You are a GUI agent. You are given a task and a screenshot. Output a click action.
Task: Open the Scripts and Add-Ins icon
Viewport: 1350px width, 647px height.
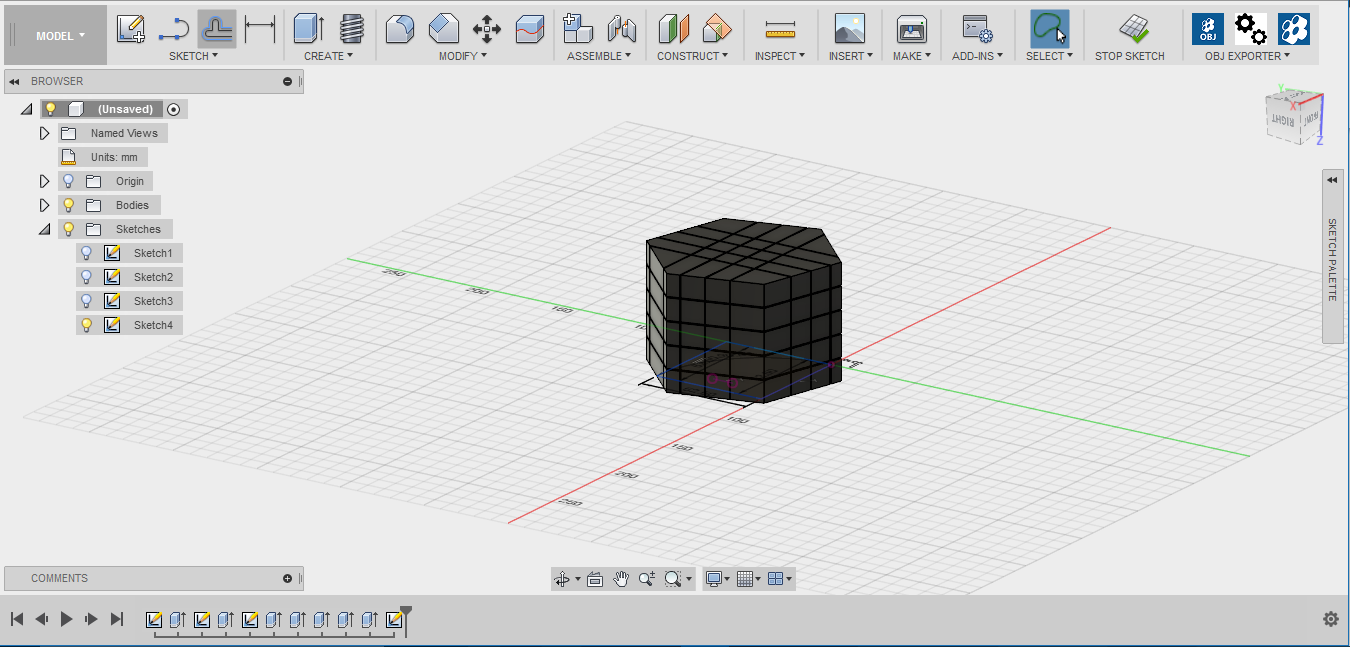point(976,29)
